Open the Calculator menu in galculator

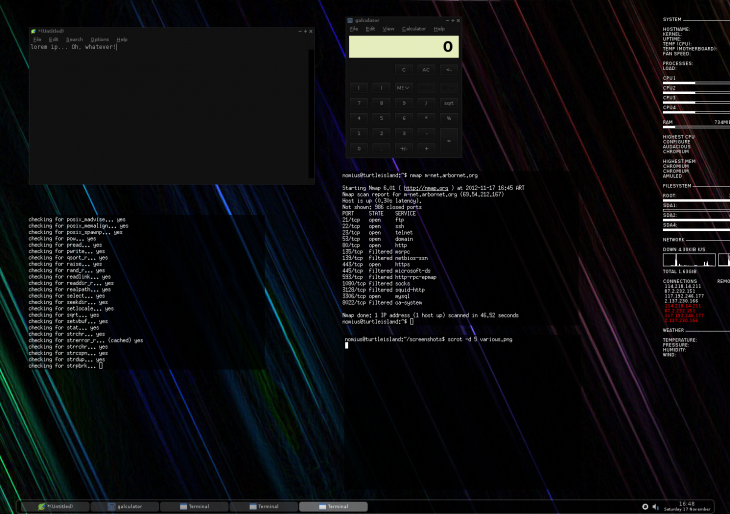413,29
